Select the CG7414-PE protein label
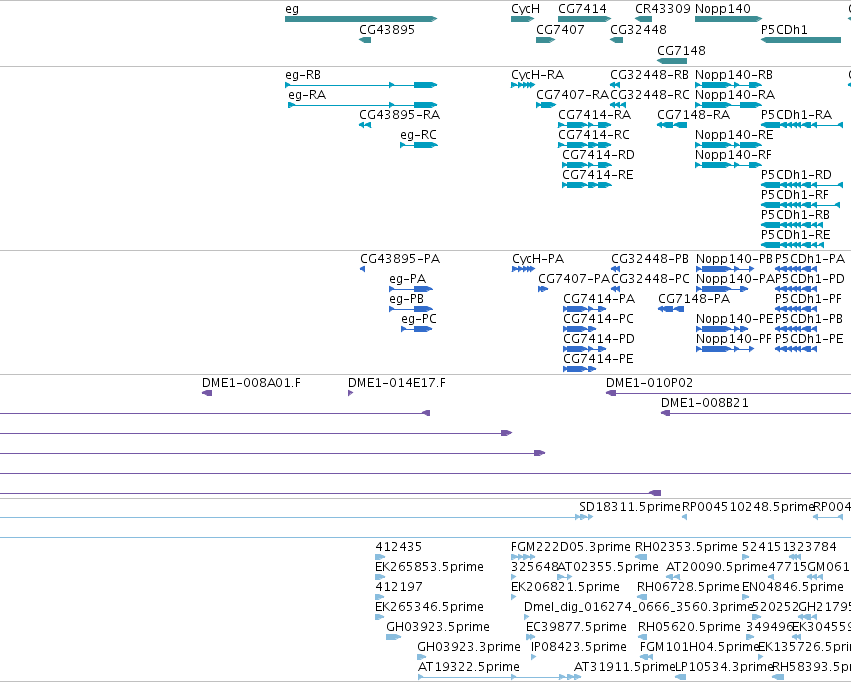Image resolution: width=851 pixels, height=682 pixels. pos(598,359)
